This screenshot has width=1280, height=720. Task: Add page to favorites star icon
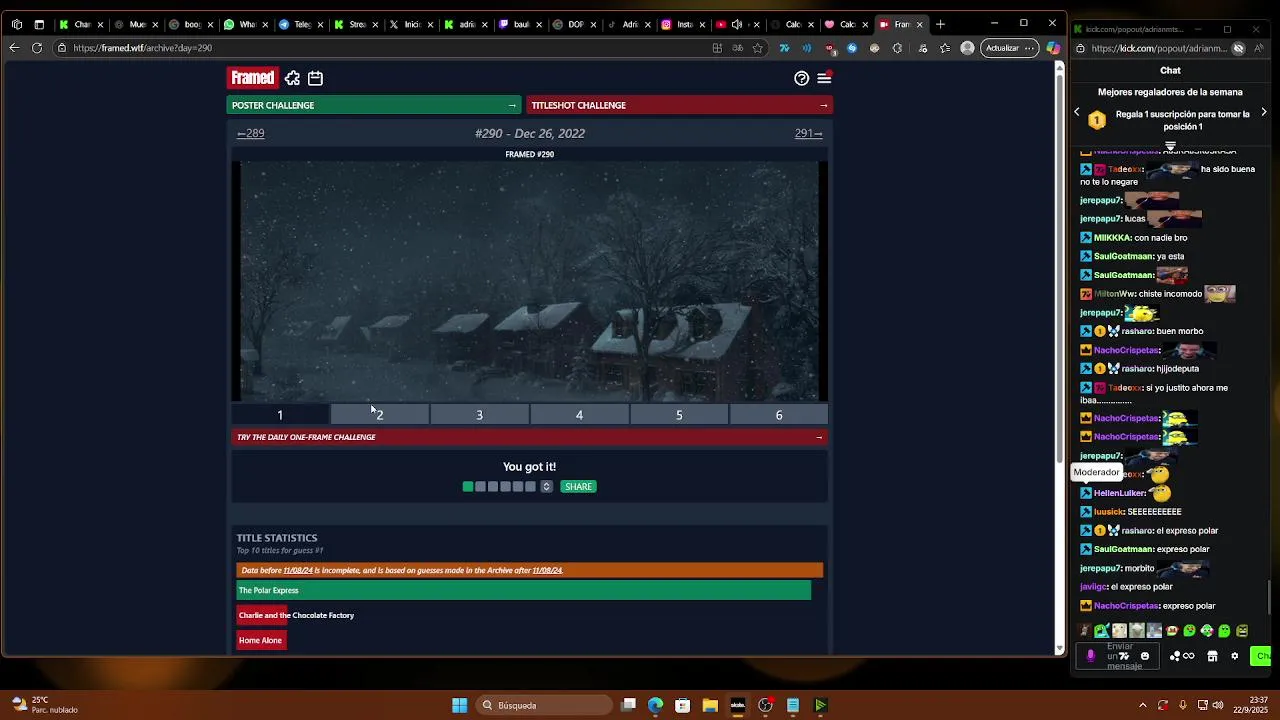tap(758, 48)
